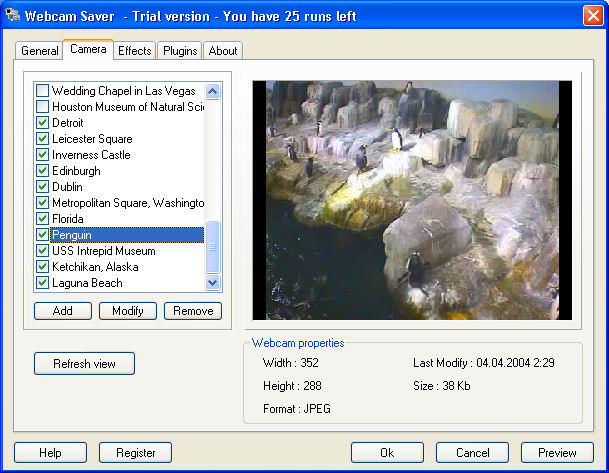Open the Effects tab

(134, 51)
